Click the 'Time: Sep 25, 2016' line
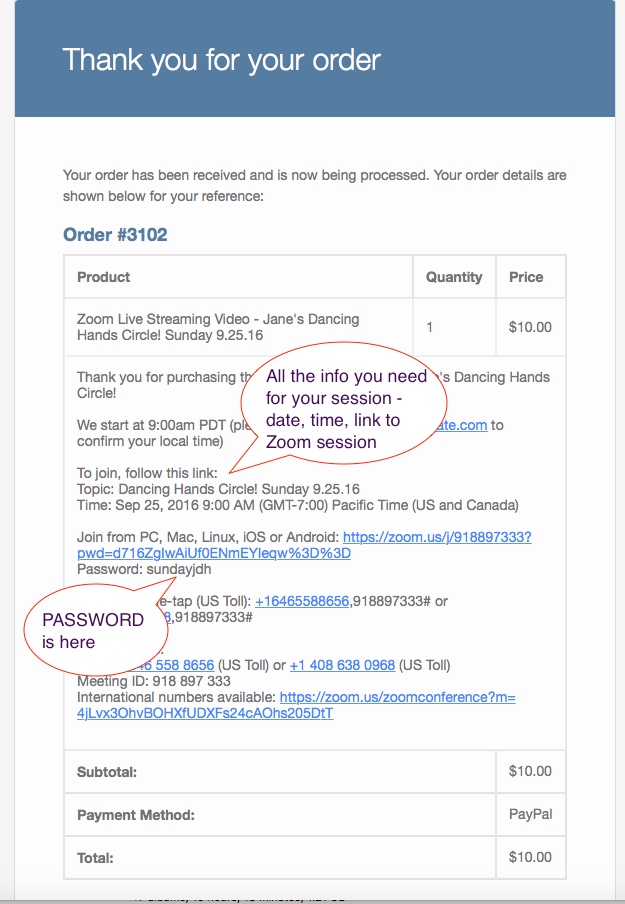 tap(297, 505)
